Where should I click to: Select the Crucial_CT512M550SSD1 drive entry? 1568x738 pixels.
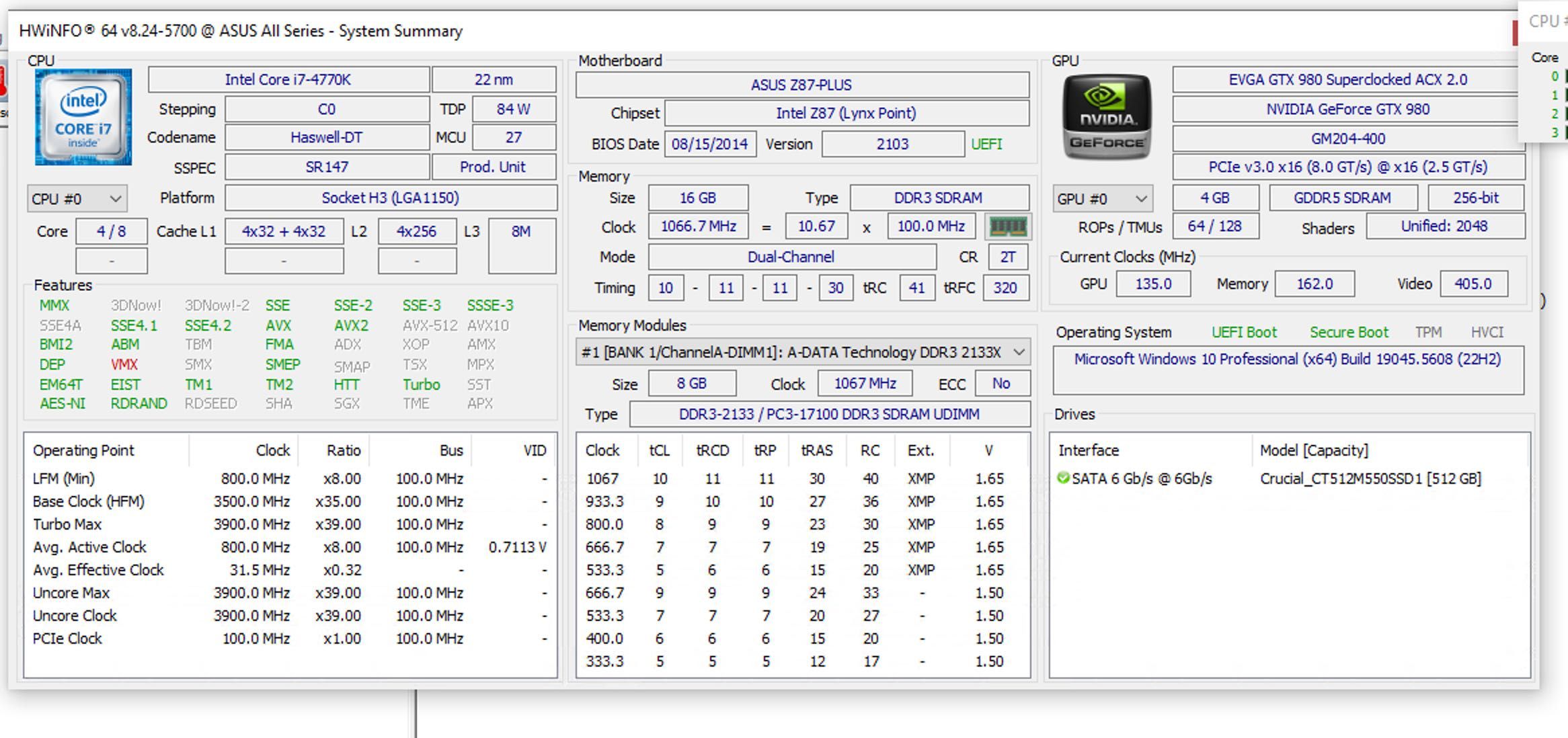click(x=1370, y=479)
